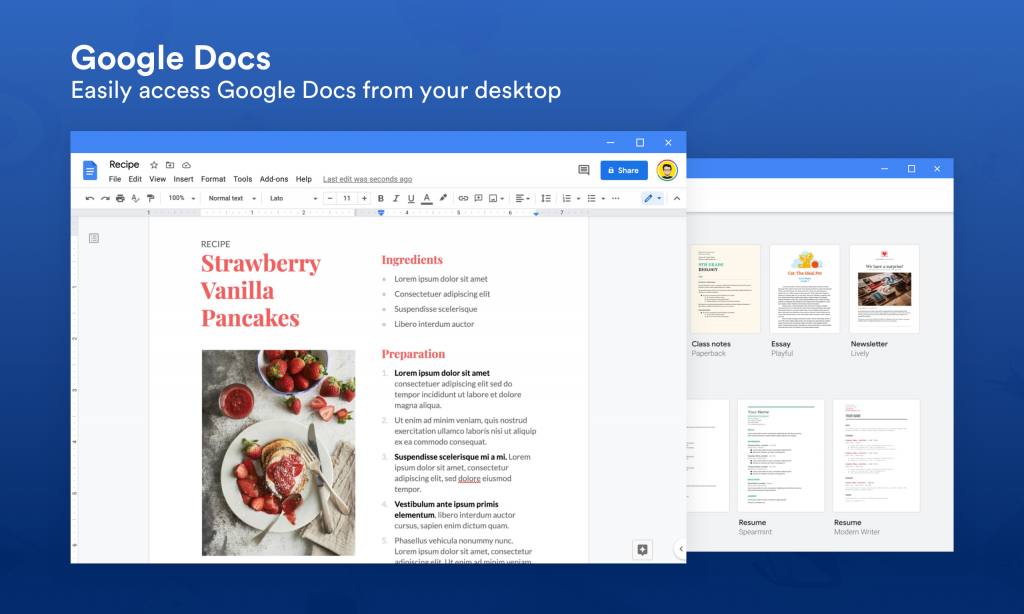Expand the numbered list style arrow
1024x614 pixels.
pos(578,199)
